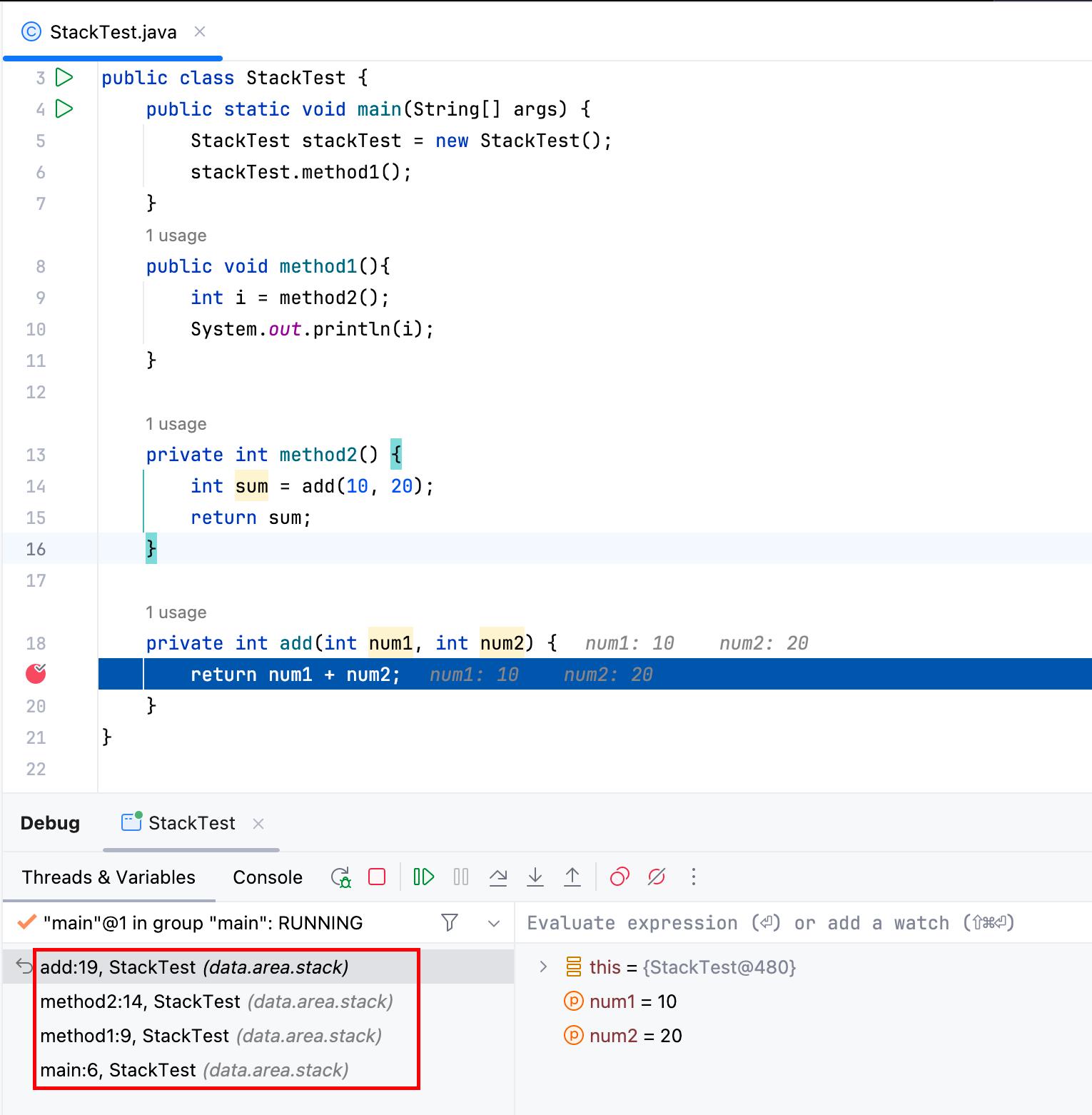This screenshot has height=1115, width=1092.
Task: Switch to the Console tab
Action: click(x=268, y=877)
